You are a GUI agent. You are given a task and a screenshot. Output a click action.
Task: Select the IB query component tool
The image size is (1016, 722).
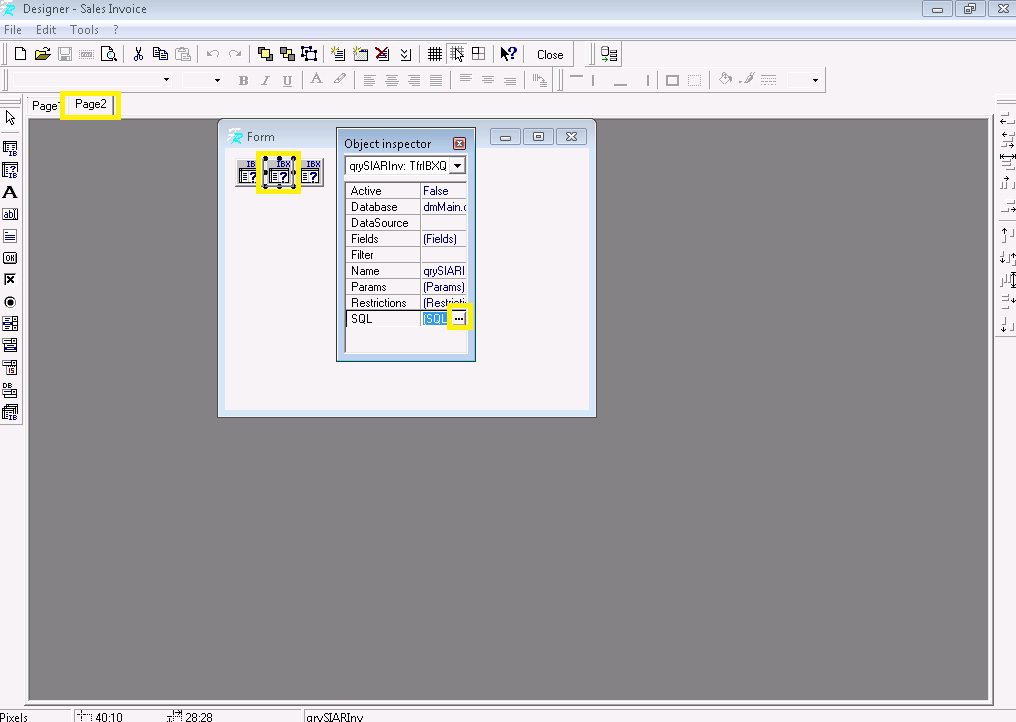pos(10,170)
